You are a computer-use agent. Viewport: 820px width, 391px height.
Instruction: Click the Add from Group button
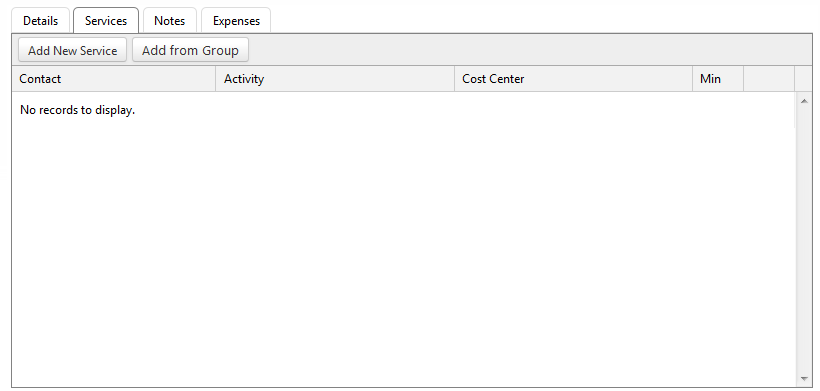click(190, 50)
